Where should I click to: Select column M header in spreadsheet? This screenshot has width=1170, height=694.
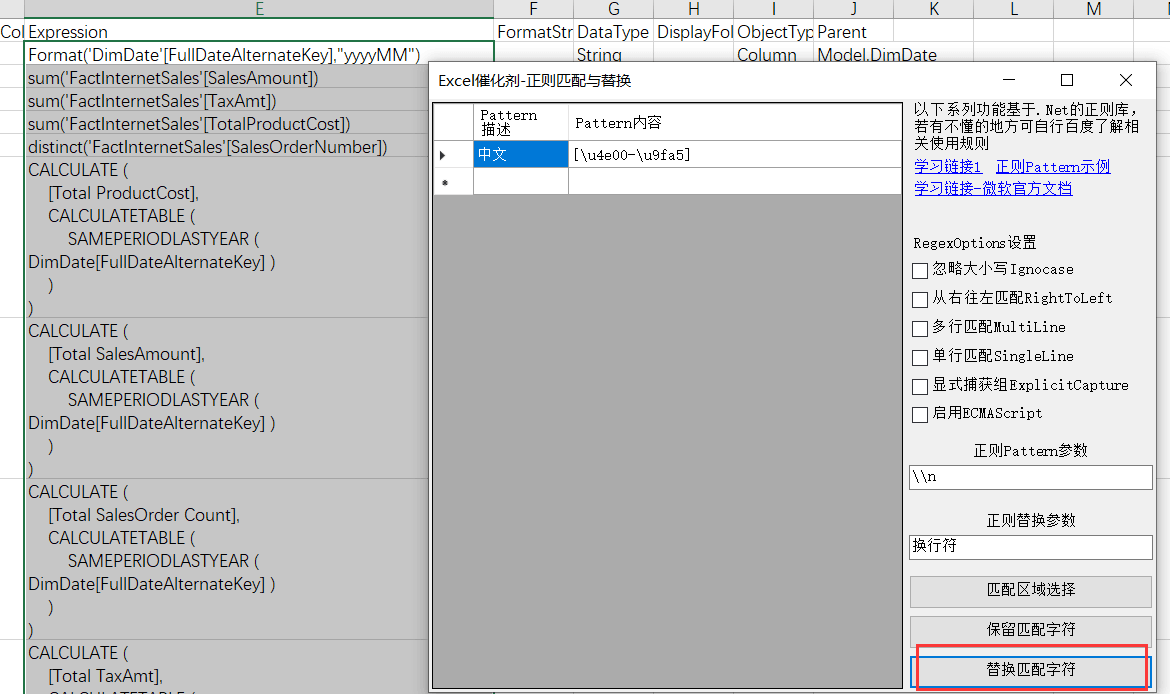[x=1093, y=9]
